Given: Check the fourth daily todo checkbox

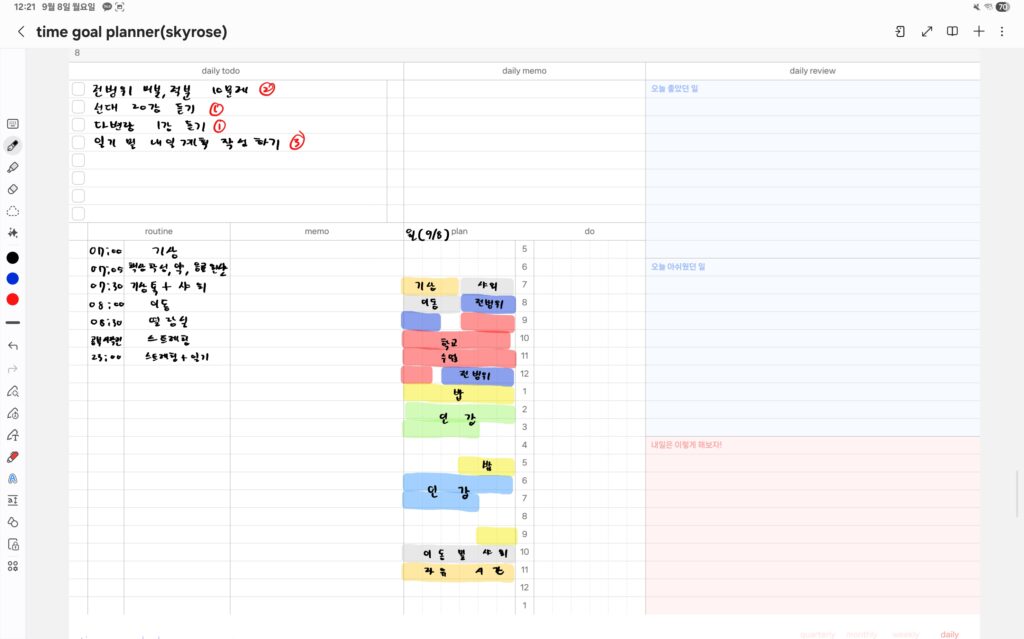Looking at the screenshot, I should pyautogui.click(x=78, y=142).
